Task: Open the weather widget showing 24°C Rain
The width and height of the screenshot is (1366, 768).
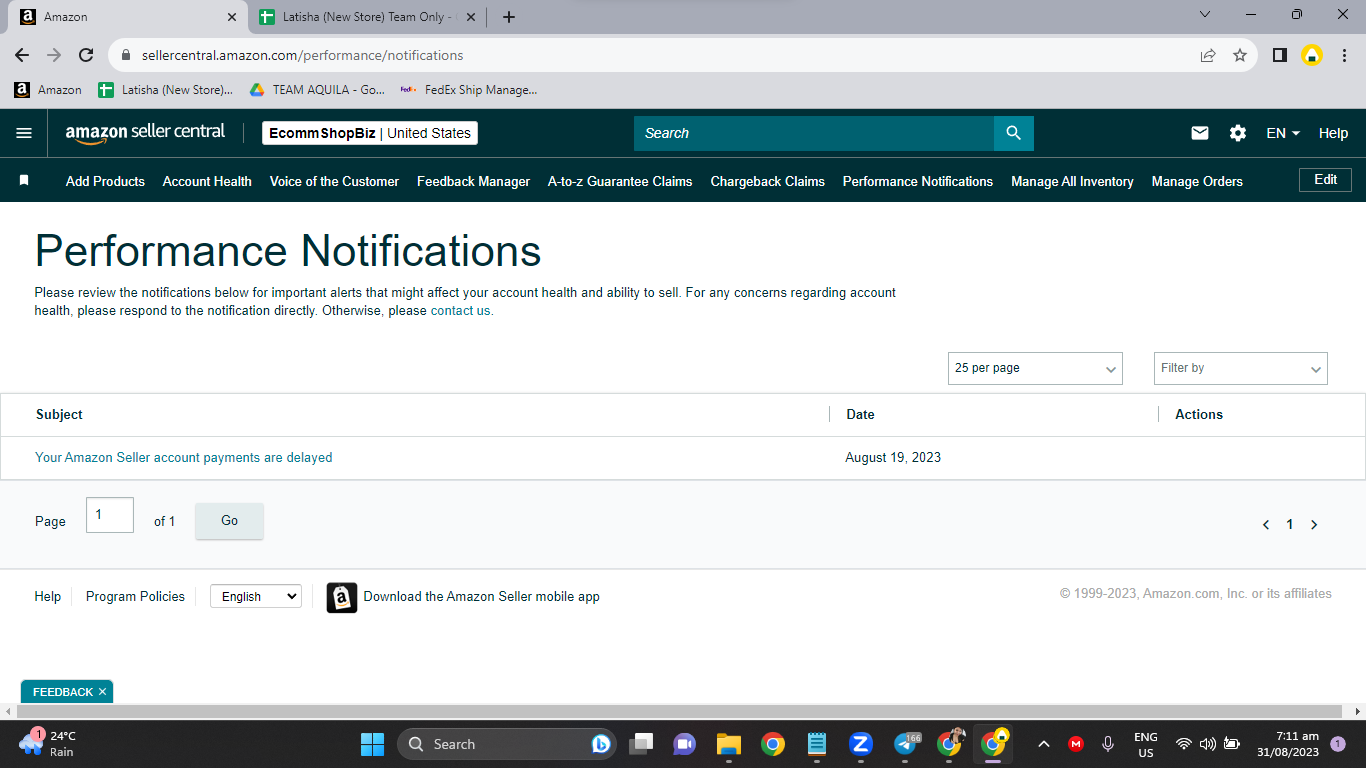Action: (x=48, y=744)
